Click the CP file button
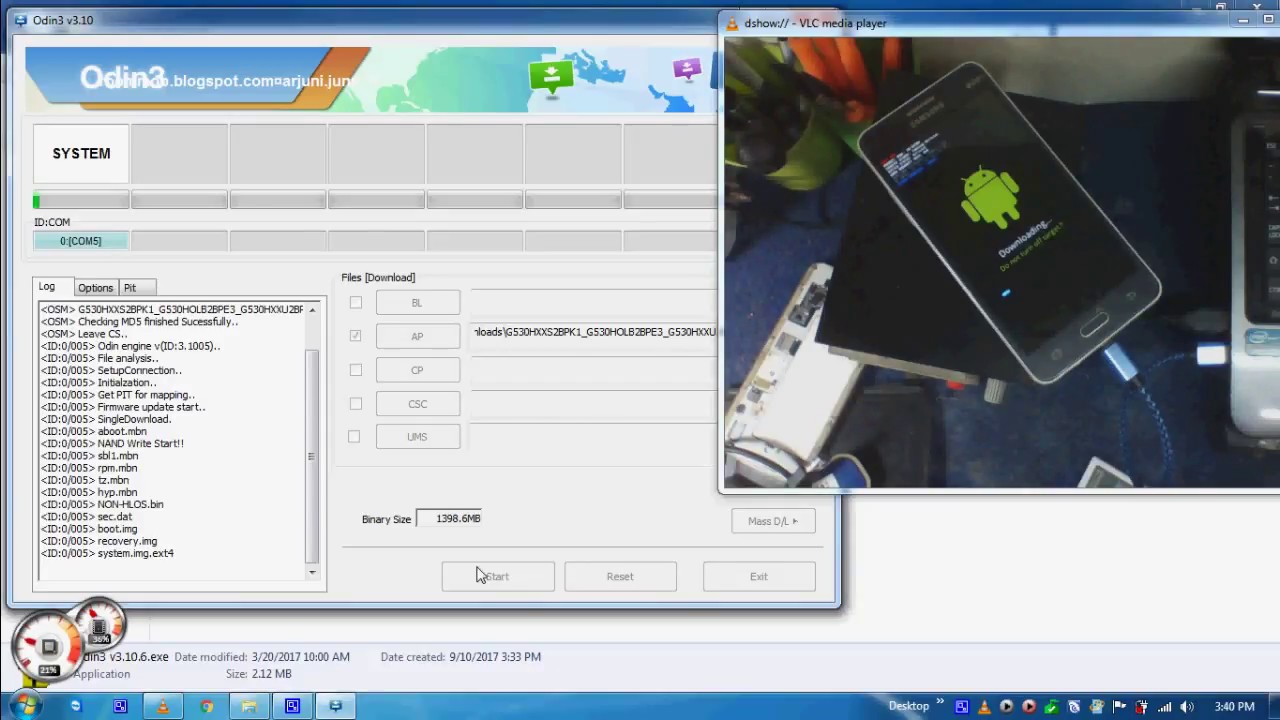This screenshot has height=720, width=1280. pos(418,370)
